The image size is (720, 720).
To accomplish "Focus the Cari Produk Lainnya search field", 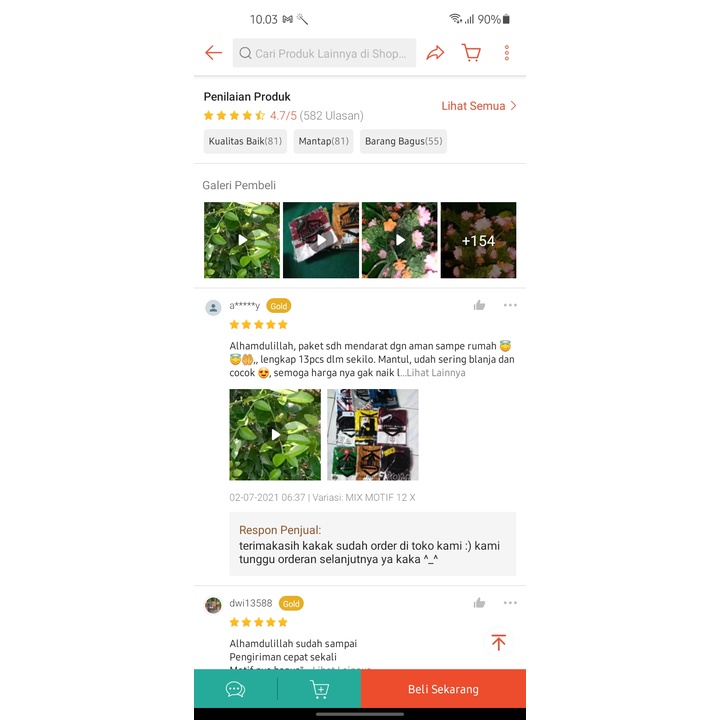I will click(x=324, y=53).
